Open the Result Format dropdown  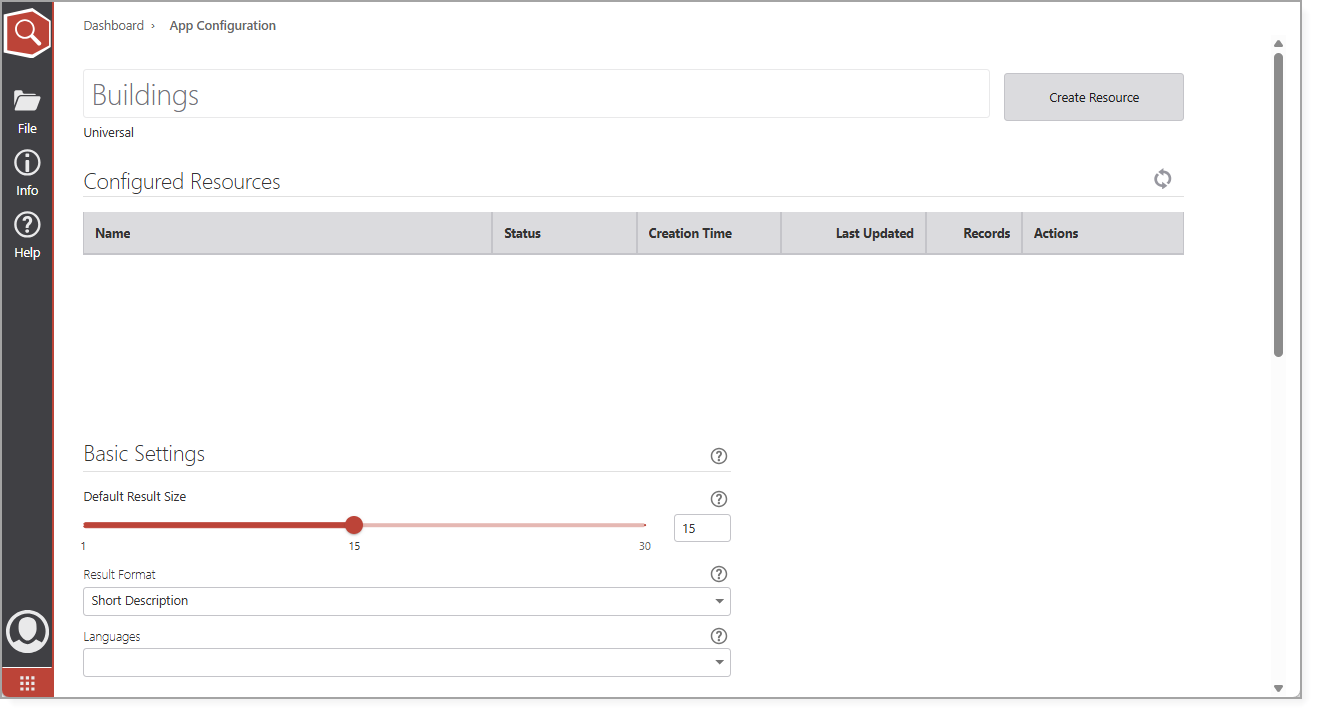coord(407,601)
